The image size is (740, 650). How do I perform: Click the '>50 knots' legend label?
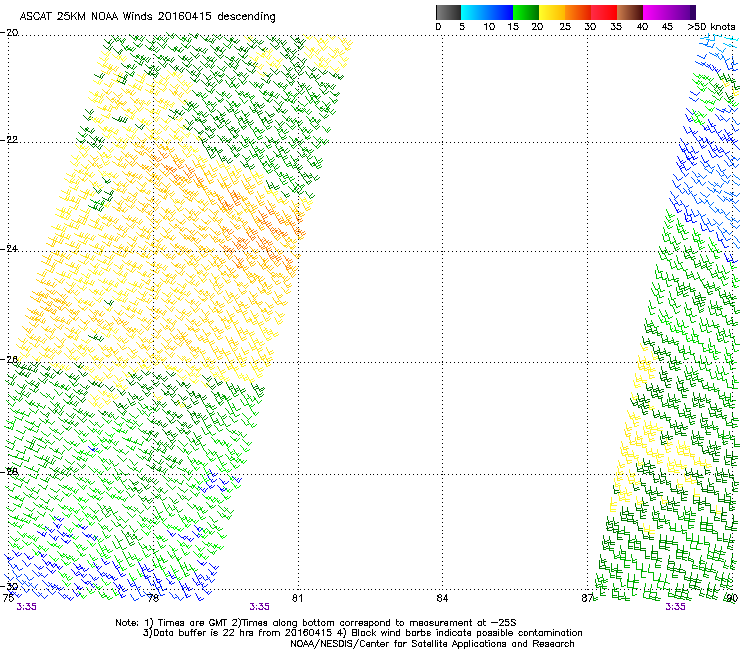point(711,27)
